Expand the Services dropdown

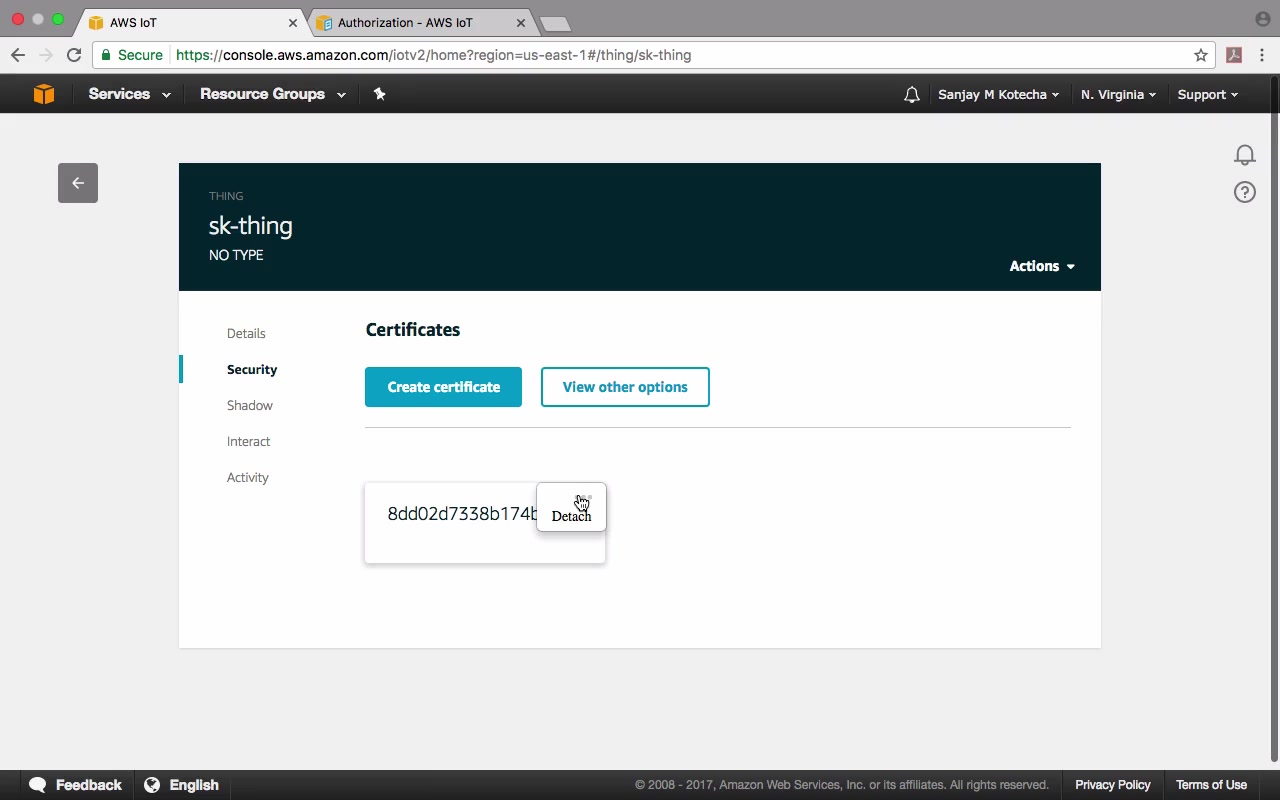[x=129, y=94]
